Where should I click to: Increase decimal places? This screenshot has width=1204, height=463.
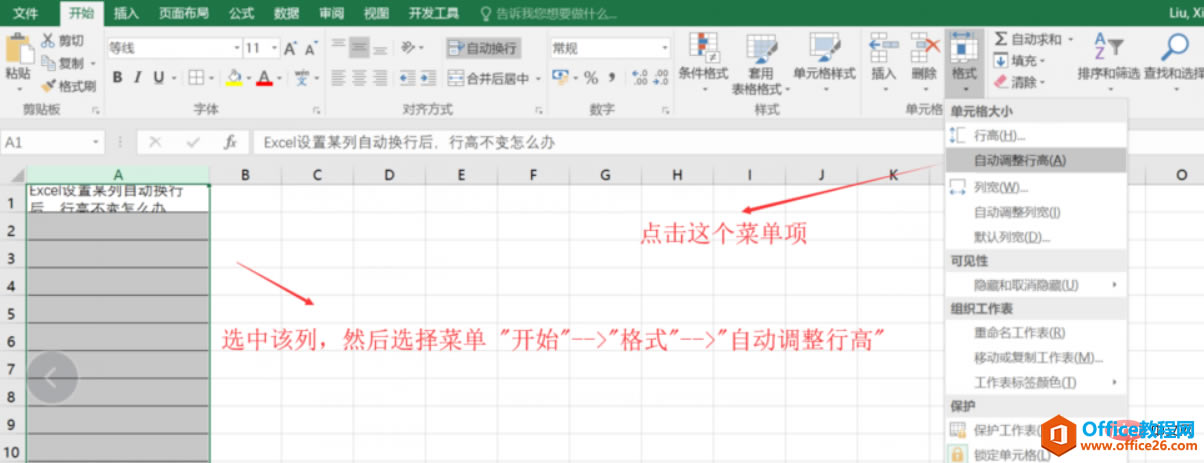pos(640,78)
